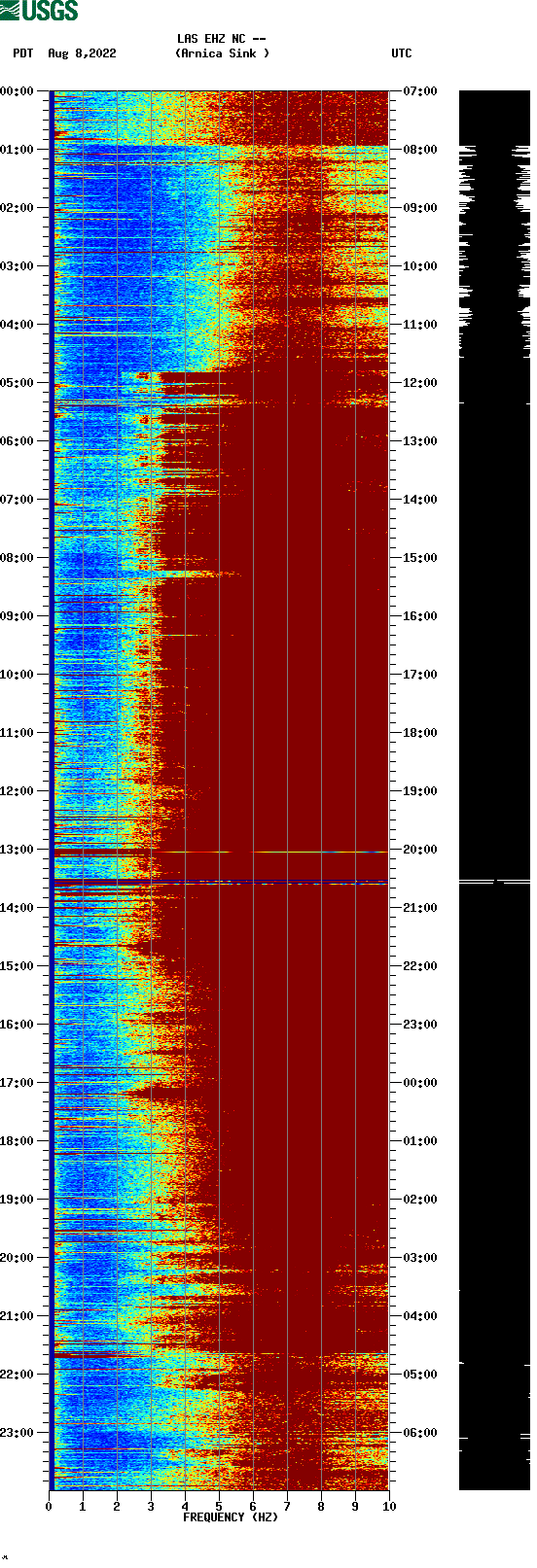Click the 'FREQUENCY (HZ)' axis label
Viewport: 537px width, 1568px height.
231,1517
